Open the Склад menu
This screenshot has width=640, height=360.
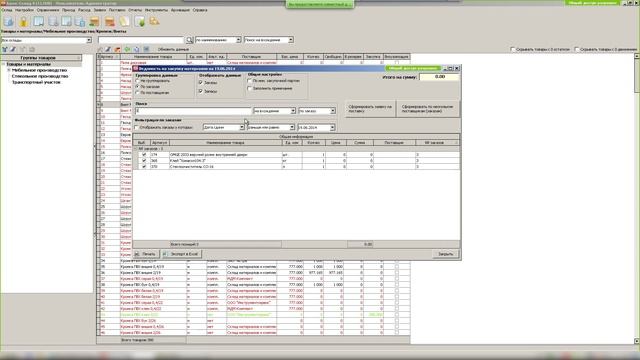(x=7, y=10)
